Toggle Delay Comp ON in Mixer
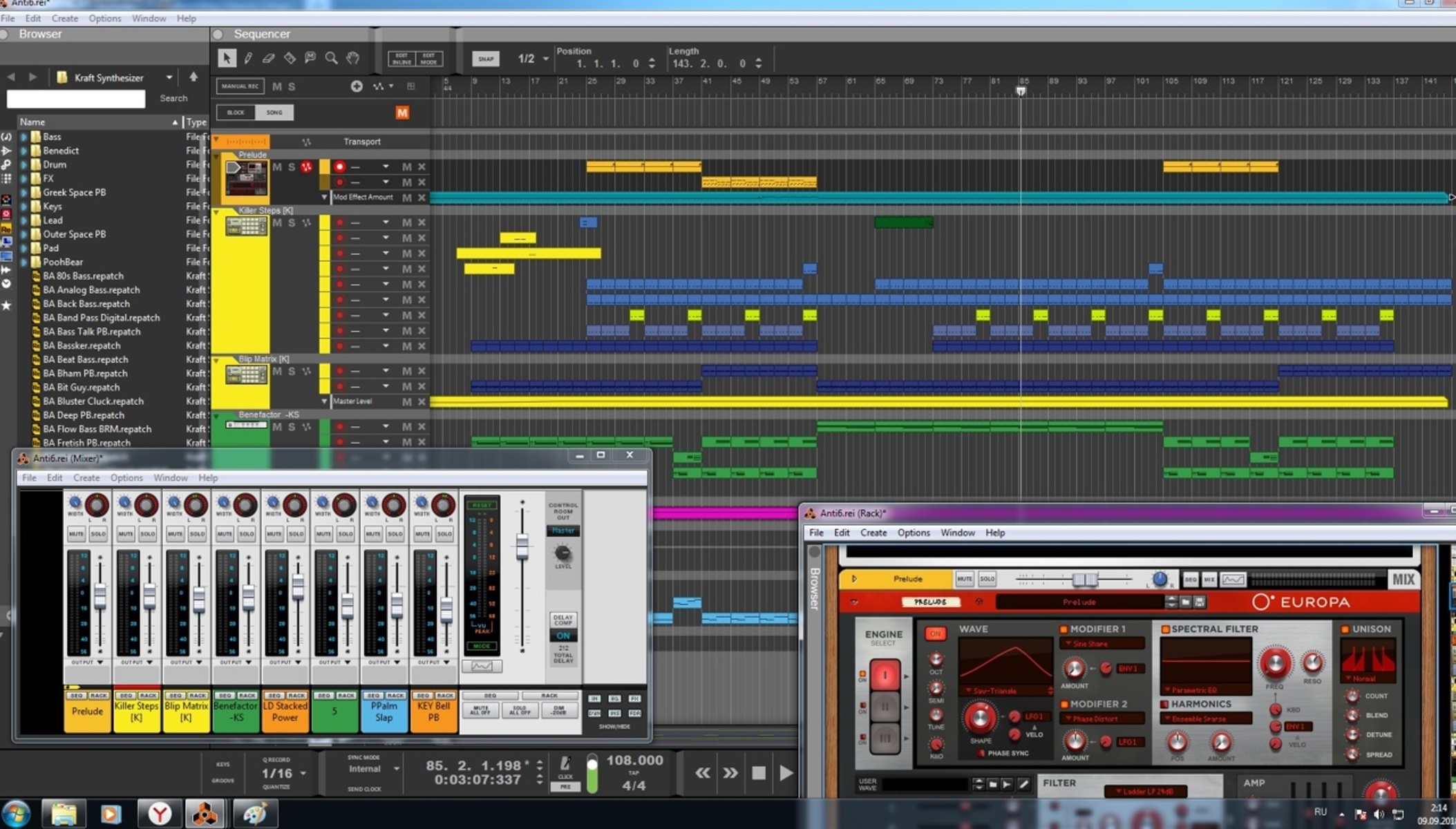This screenshot has height=829, width=1456. pos(563,636)
